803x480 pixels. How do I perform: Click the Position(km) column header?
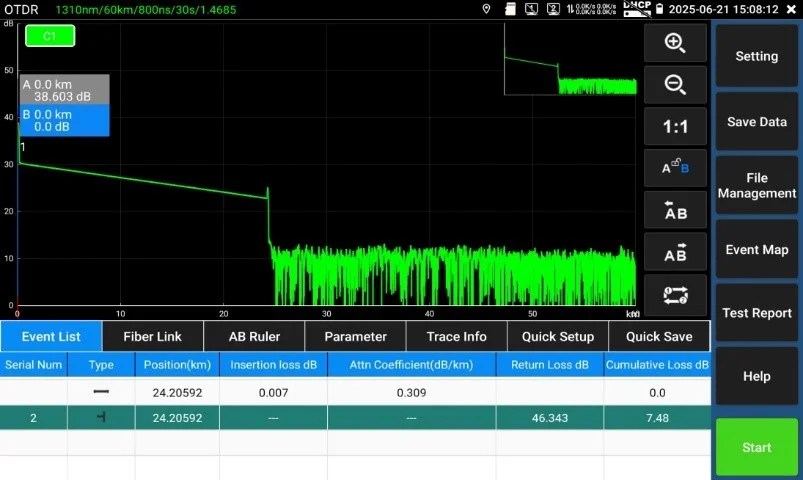177,365
